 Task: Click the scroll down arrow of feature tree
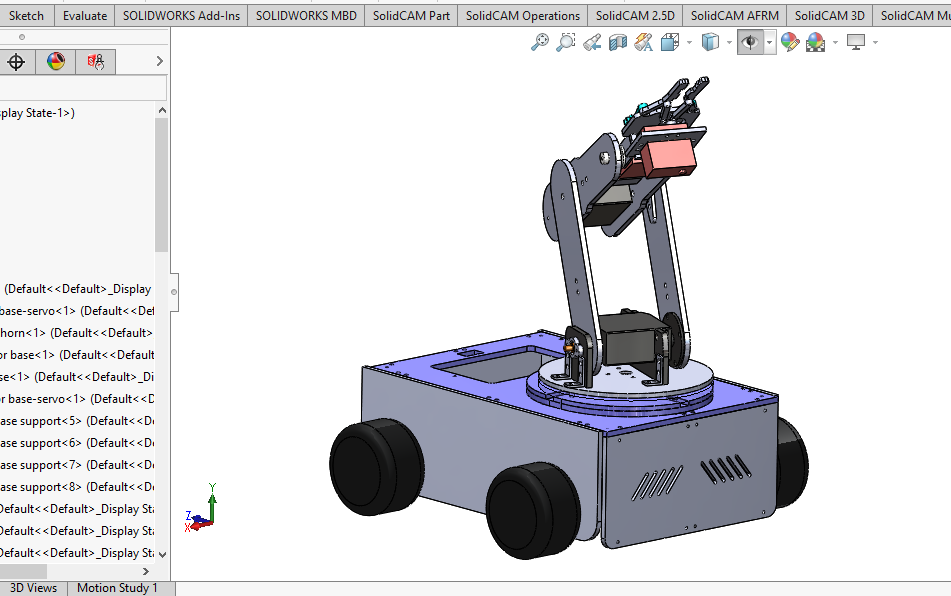pyautogui.click(x=162, y=554)
